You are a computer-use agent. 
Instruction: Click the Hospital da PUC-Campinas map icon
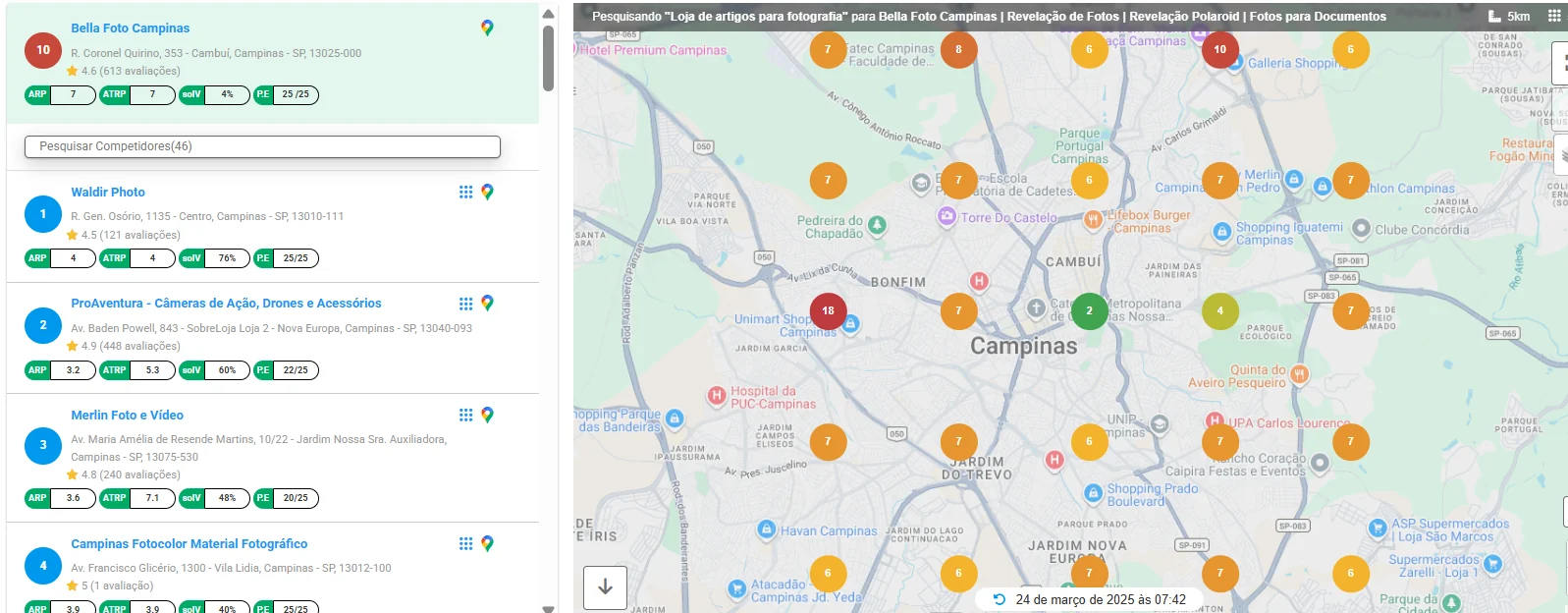pyautogui.click(x=717, y=396)
